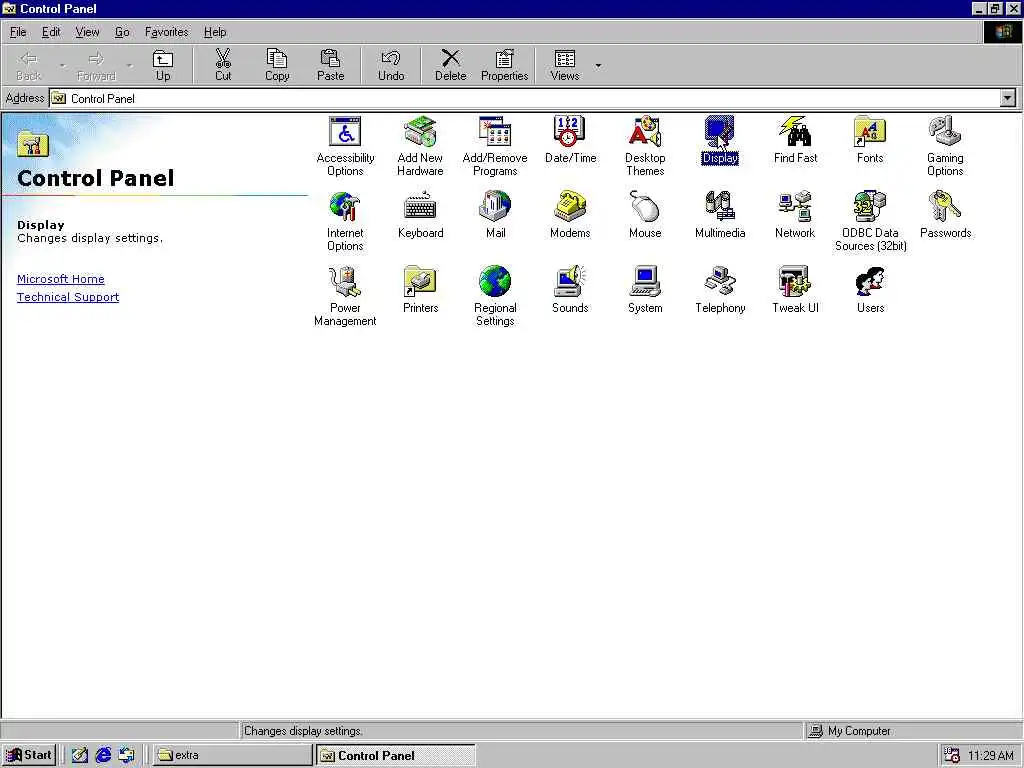This screenshot has height=768, width=1024.
Task: Click the system tray scheduler icon
Action: coord(952,756)
